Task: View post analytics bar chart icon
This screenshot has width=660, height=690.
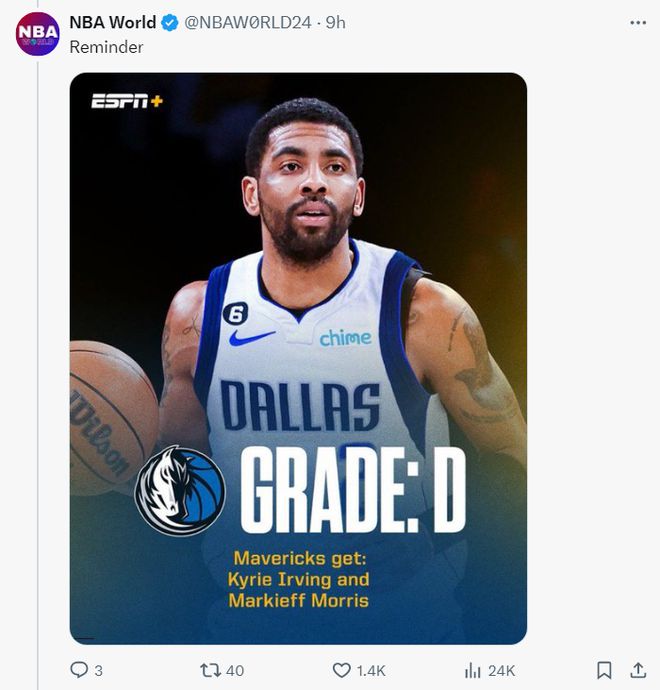Action: click(x=473, y=671)
